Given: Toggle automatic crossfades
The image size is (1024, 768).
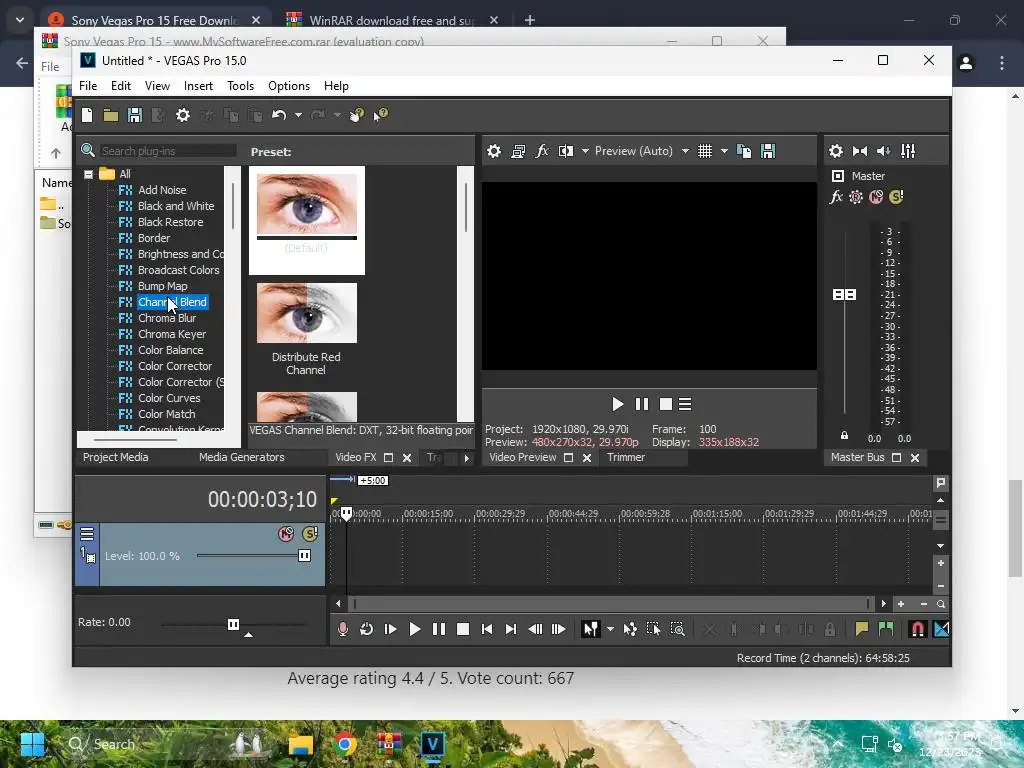Looking at the screenshot, I should tap(941, 629).
